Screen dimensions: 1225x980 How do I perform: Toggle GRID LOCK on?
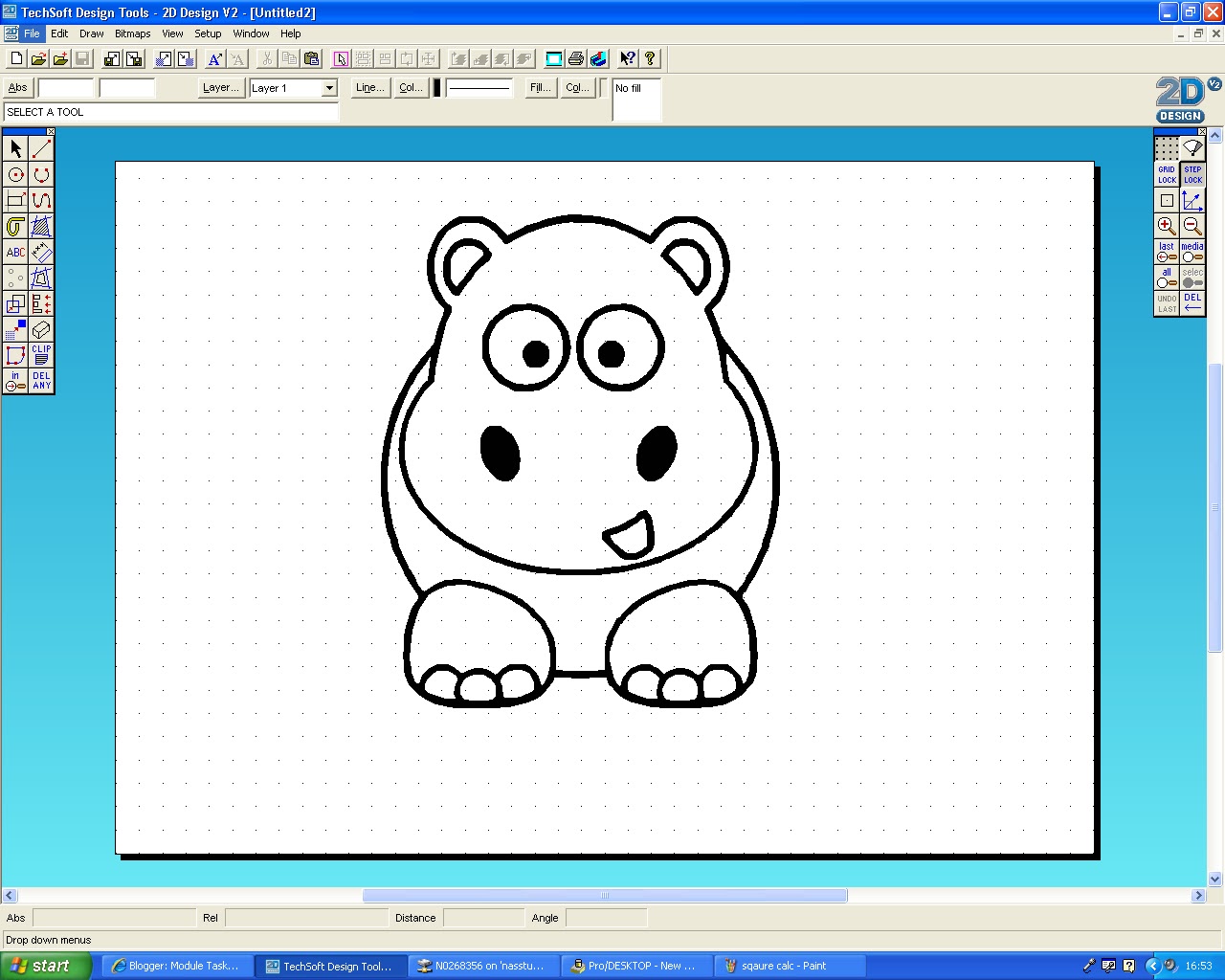pos(1166,174)
